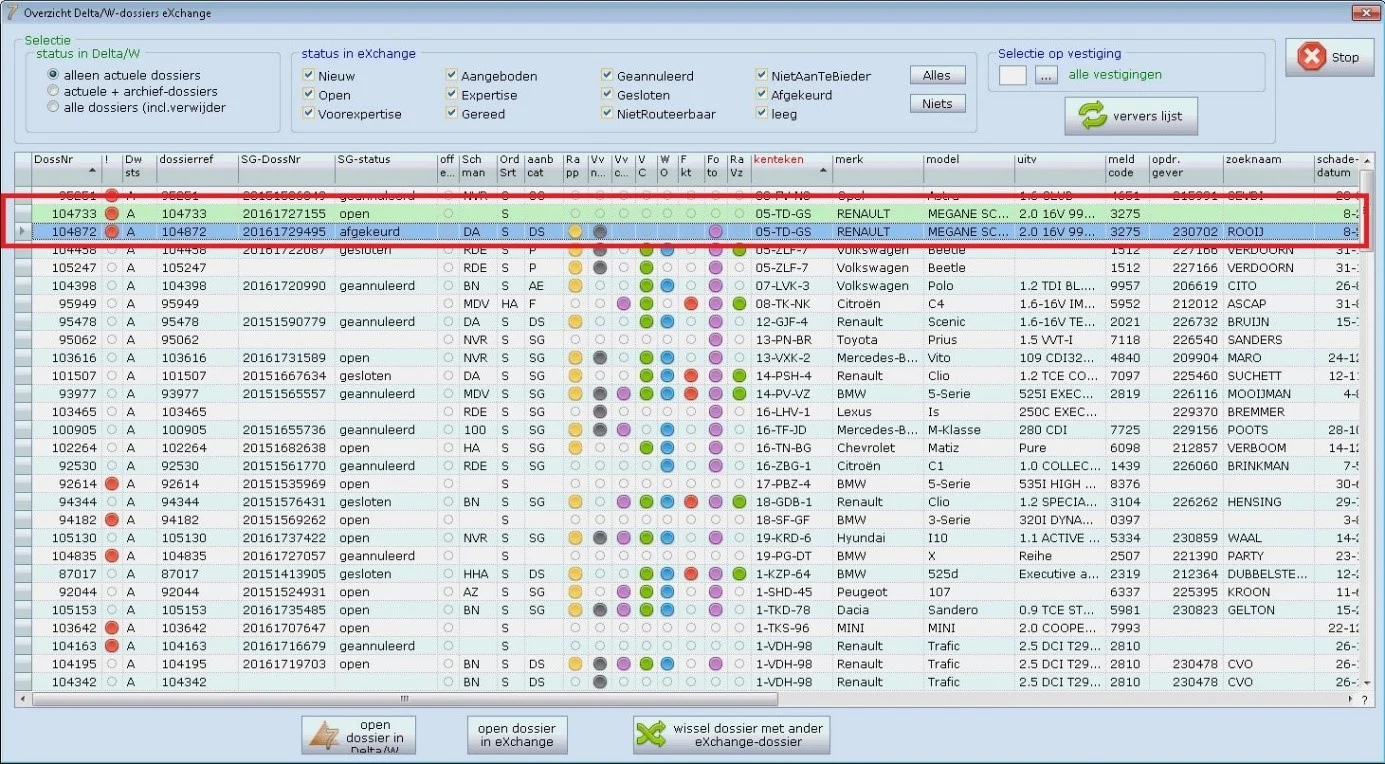Click yellow Rapp dot in row 104872
This screenshot has width=1385, height=764.
pyautogui.click(x=575, y=232)
